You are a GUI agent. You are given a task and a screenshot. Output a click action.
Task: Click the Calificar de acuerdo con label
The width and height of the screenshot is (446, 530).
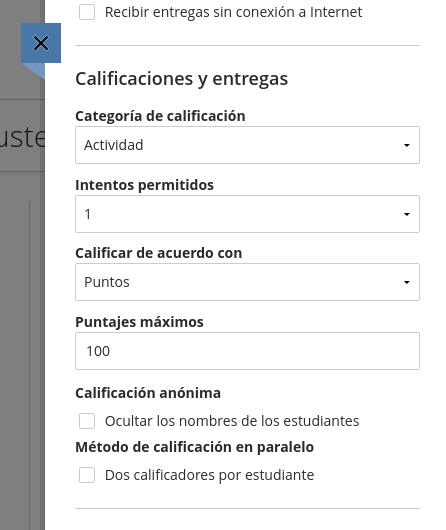(x=159, y=253)
